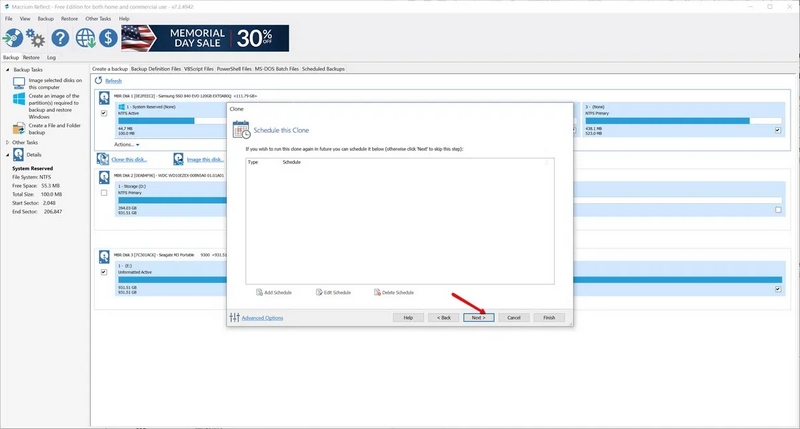The image size is (800, 429).
Task: Click the Details hard disk icon in sidebar
Action: point(18,155)
